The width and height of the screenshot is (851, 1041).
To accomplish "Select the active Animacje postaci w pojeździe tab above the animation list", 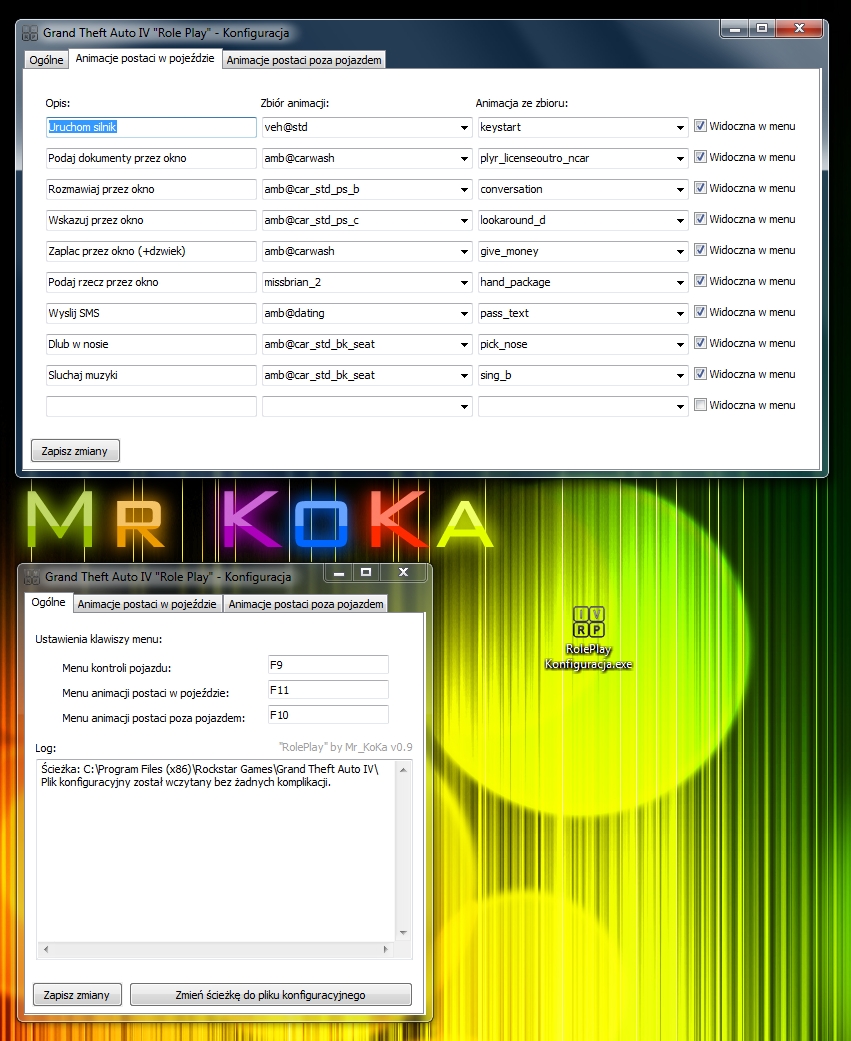I will [145, 58].
